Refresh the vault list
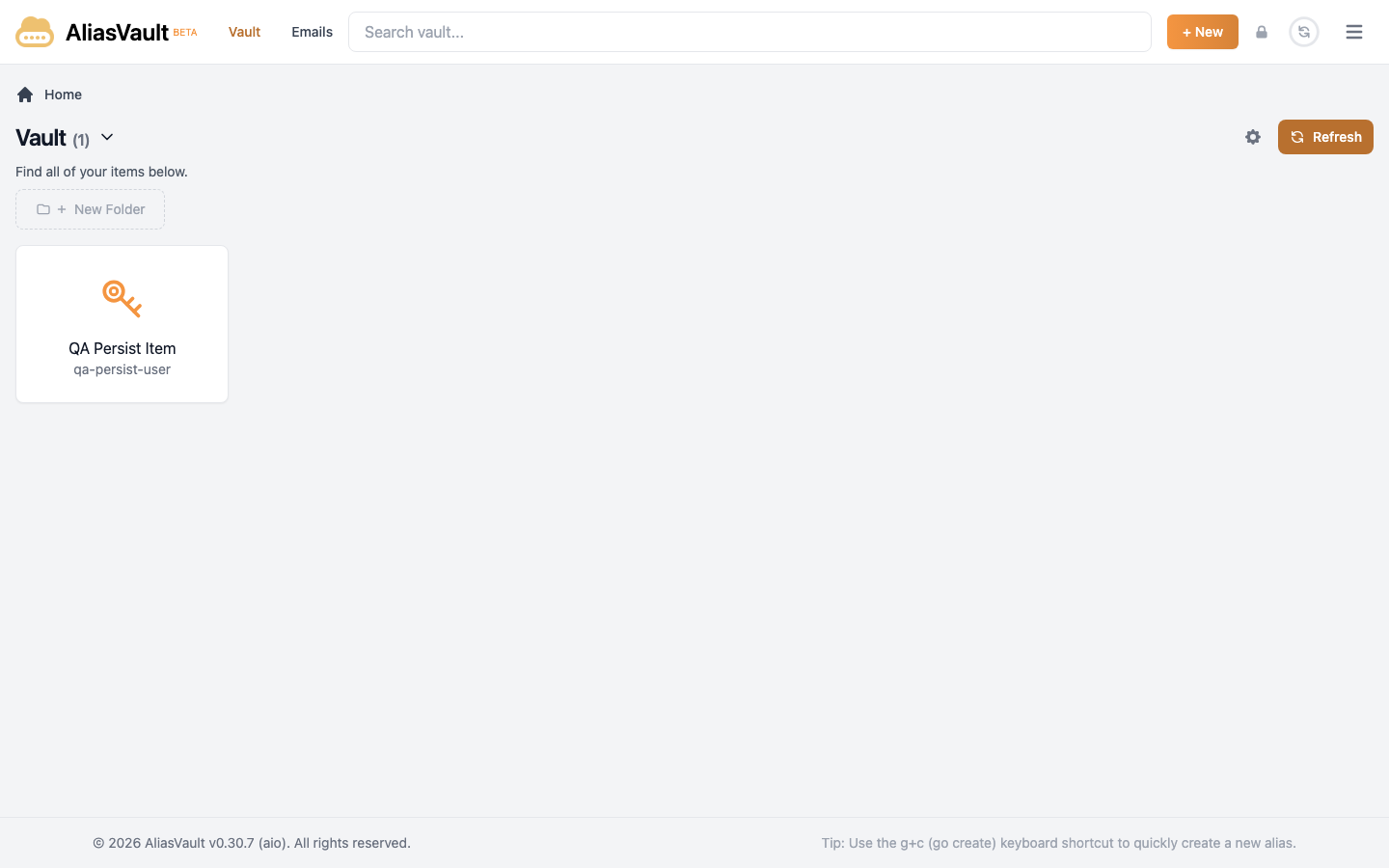The image size is (1389, 868). click(x=1325, y=137)
